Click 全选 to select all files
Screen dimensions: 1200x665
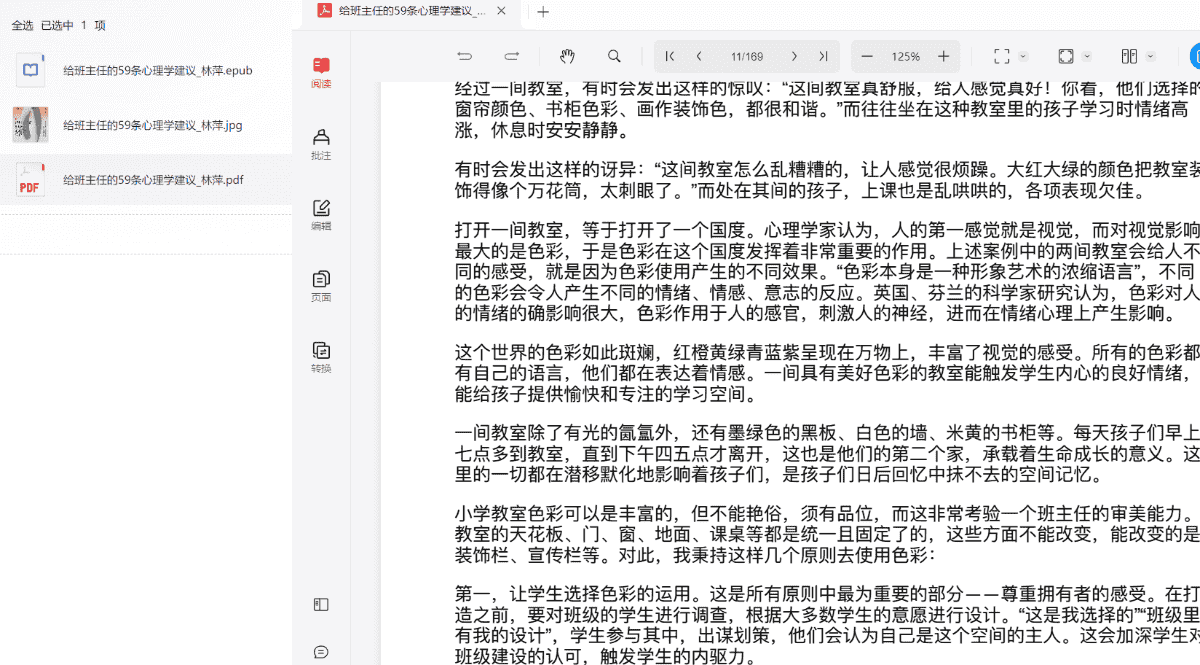tap(22, 26)
